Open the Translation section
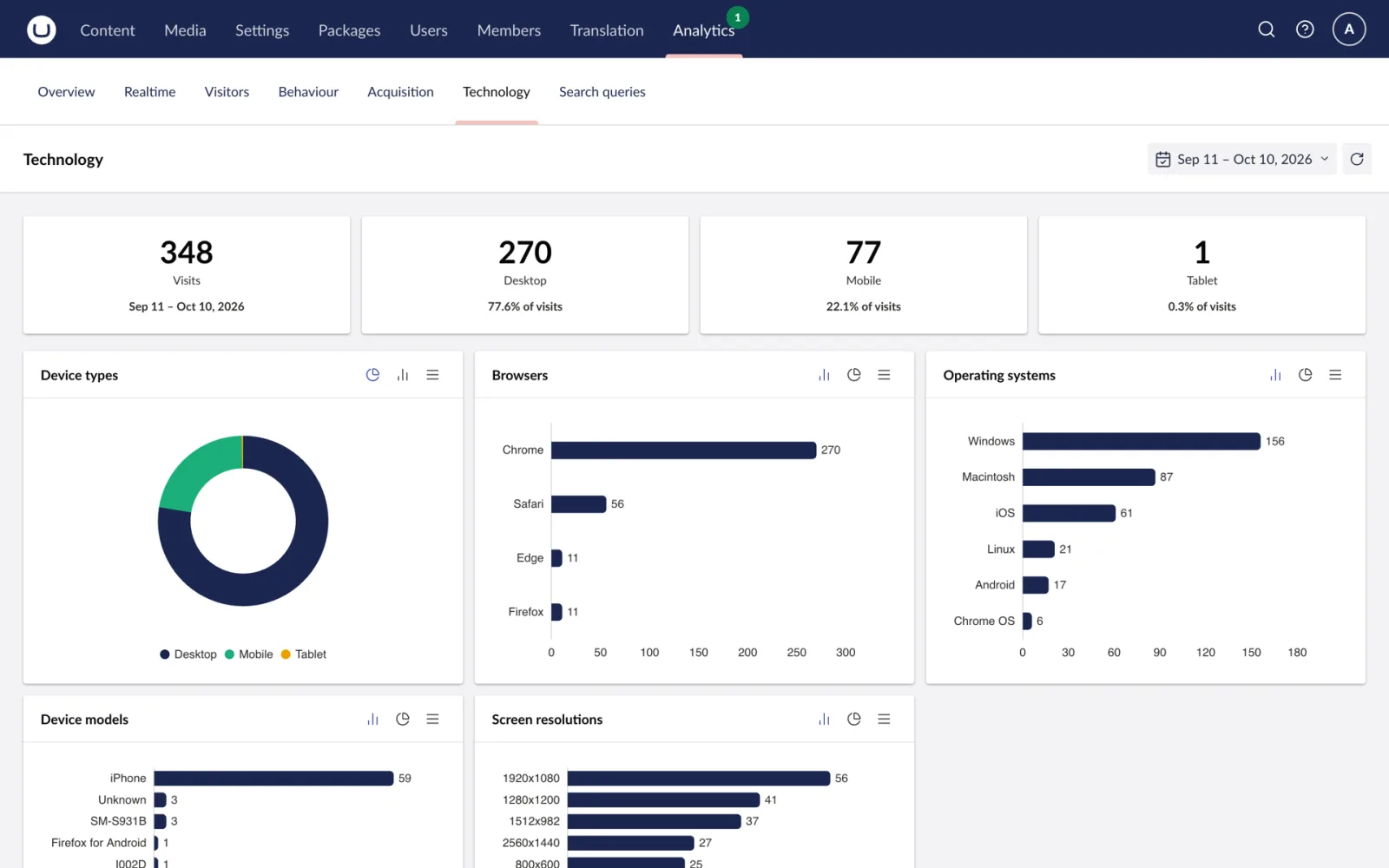The height and width of the screenshot is (868, 1389). [607, 30]
